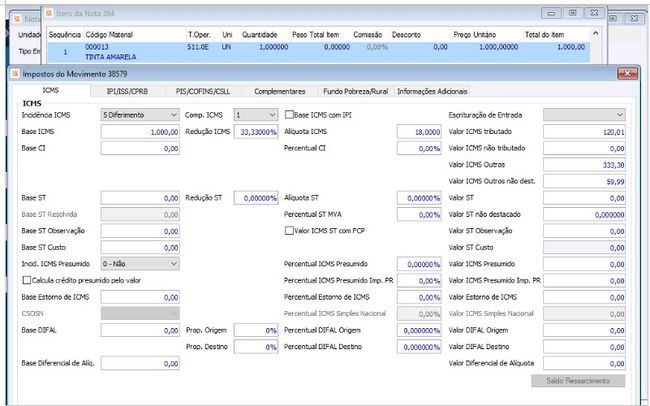Screen dimensions: 650x406
Task: Switch to the IPI/ISS/CPRB tab
Action: coord(127,91)
